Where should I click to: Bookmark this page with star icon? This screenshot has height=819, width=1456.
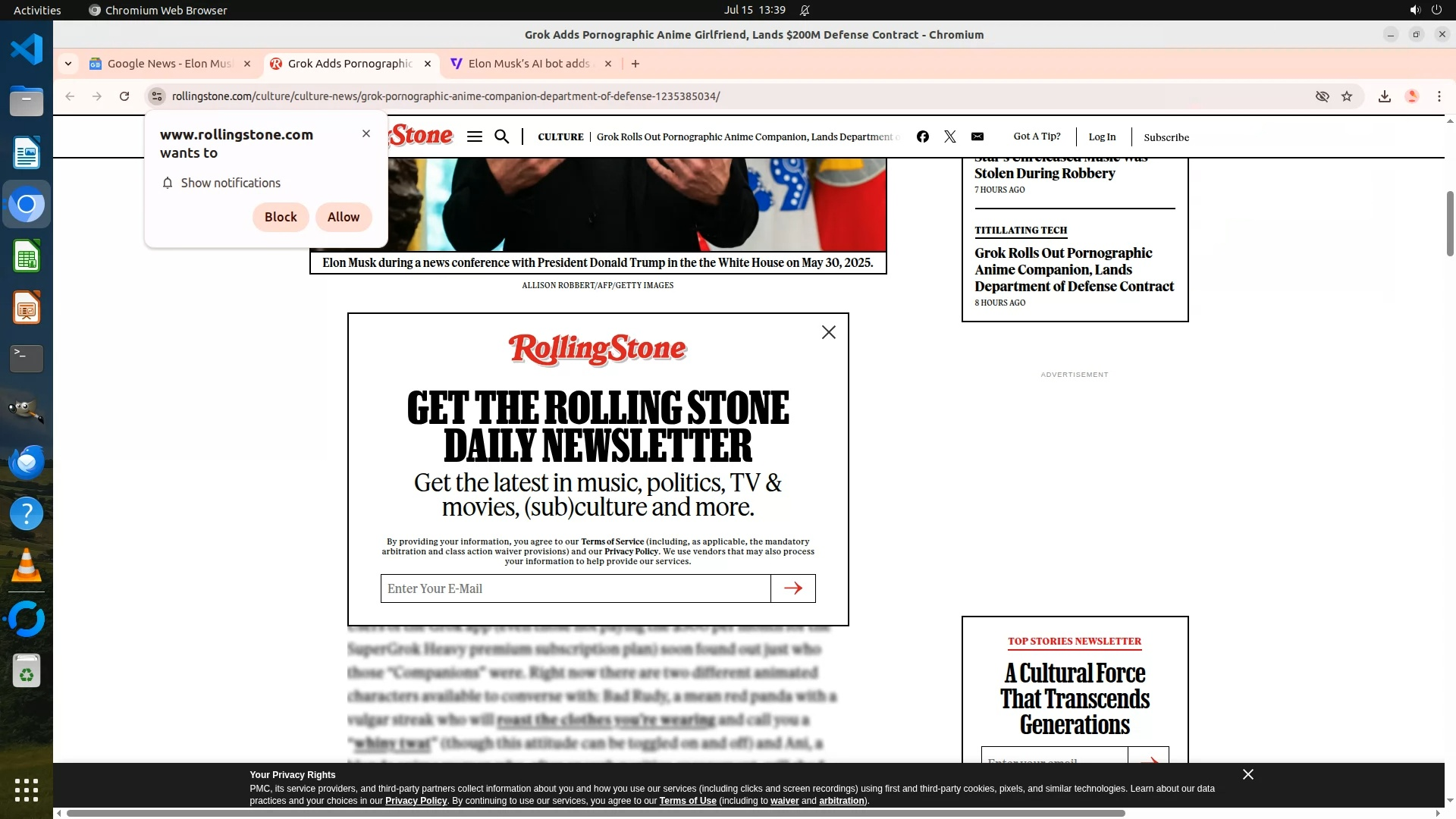[x=1347, y=96]
